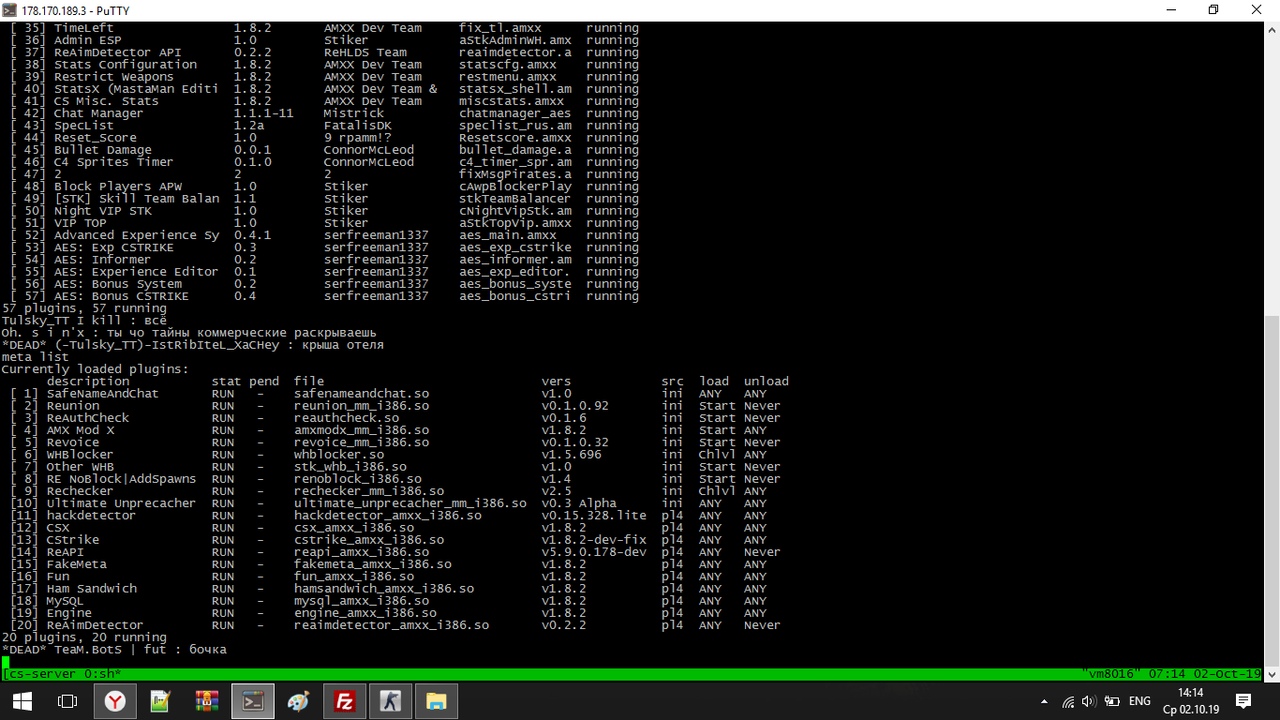Click the 'Chat Manager' plugin name
Screen dimensions: 1280x720
99,113
